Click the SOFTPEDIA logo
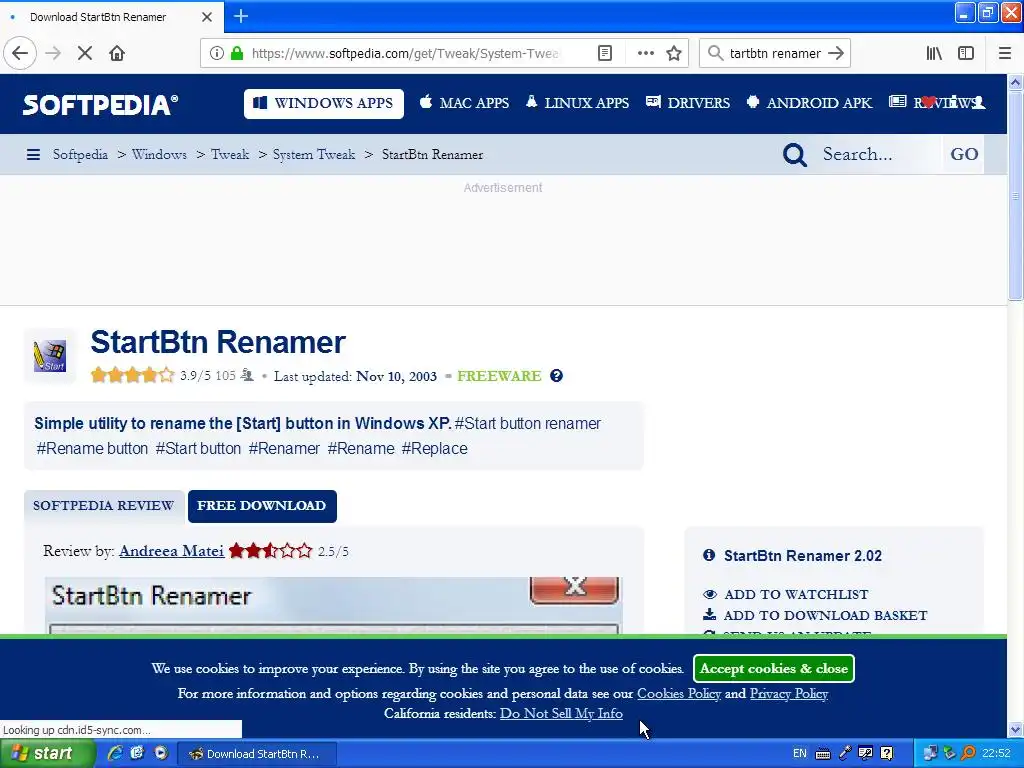This screenshot has width=1024, height=768. coord(101,104)
